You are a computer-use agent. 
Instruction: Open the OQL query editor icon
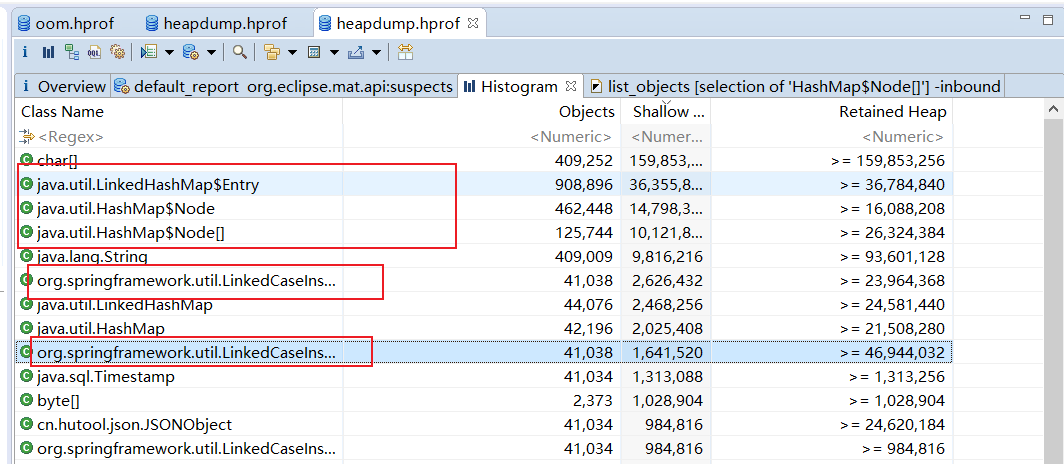(94, 52)
